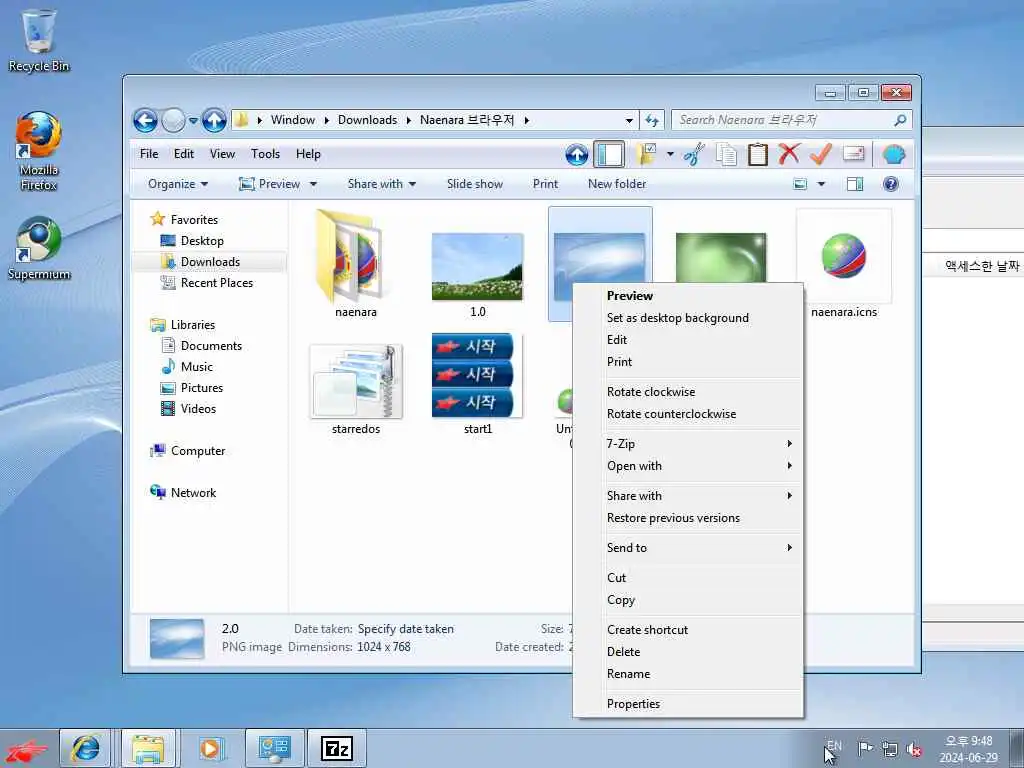This screenshot has width=1024, height=768.
Task: Open the File menu
Action: [149, 154]
